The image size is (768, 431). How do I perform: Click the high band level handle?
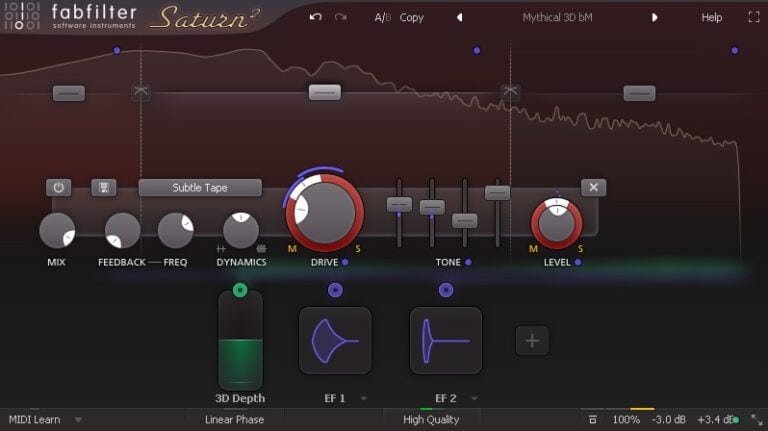[x=639, y=93]
